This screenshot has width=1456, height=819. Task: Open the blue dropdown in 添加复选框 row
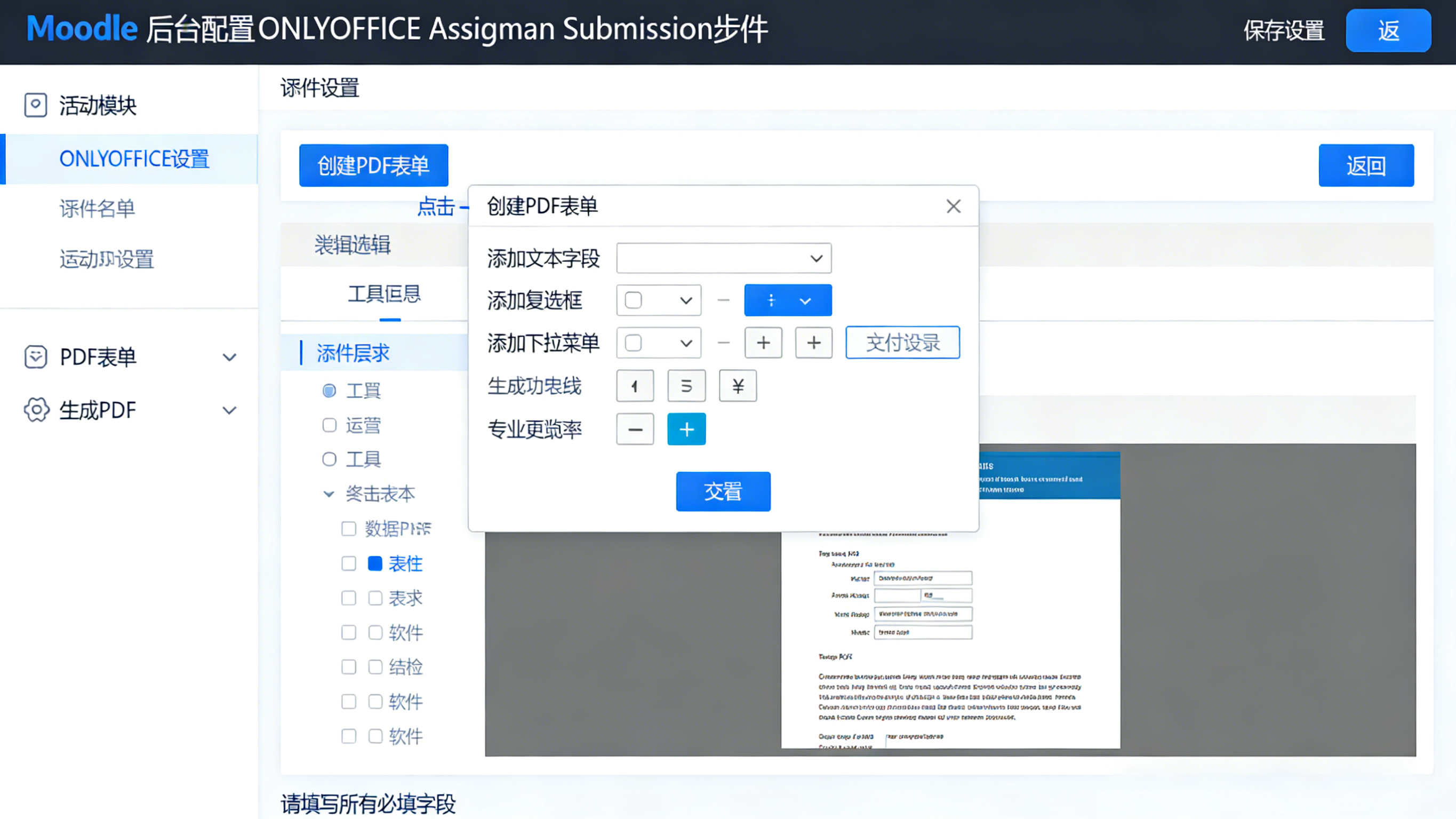point(788,300)
